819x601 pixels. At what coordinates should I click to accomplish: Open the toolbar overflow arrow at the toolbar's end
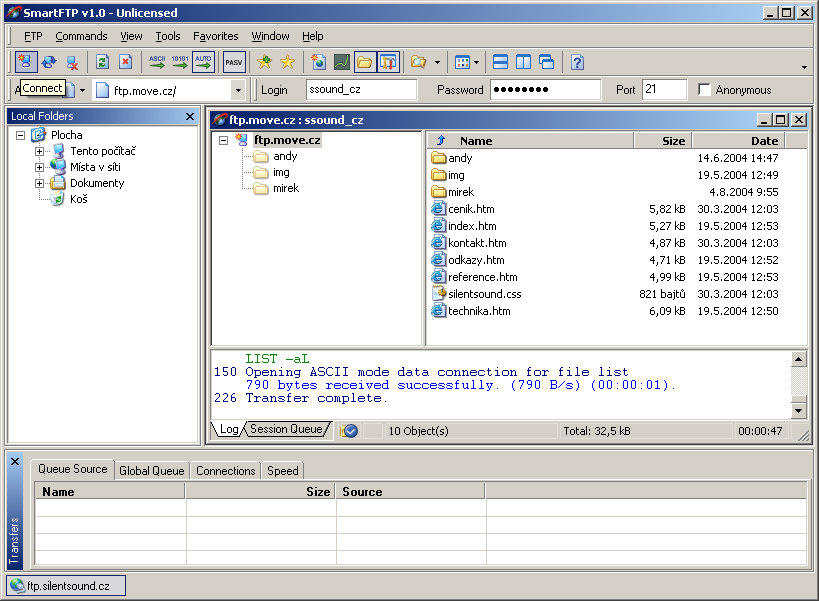click(804, 67)
